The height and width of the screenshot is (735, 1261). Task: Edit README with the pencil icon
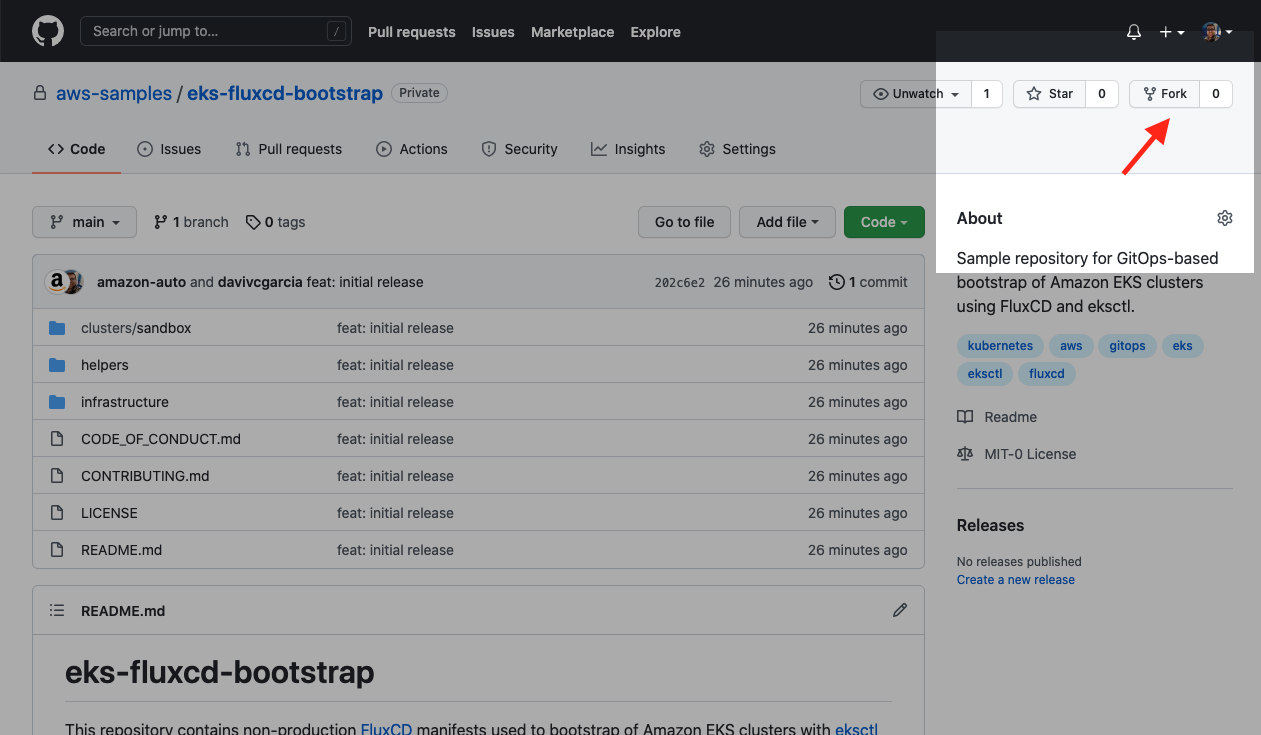[900, 610]
